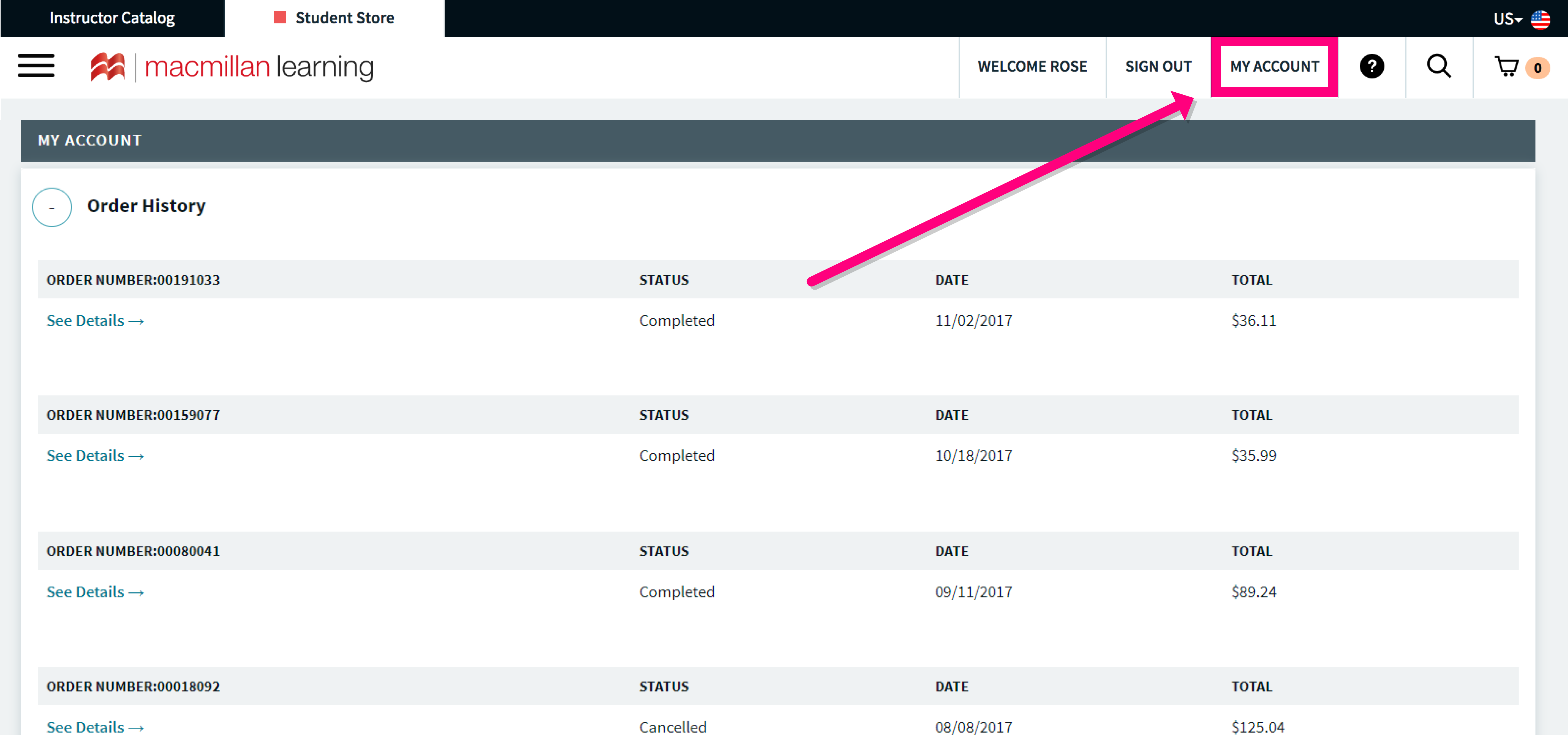This screenshot has width=1568, height=735.
Task: Open the shopping cart icon
Action: [x=1507, y=66]
